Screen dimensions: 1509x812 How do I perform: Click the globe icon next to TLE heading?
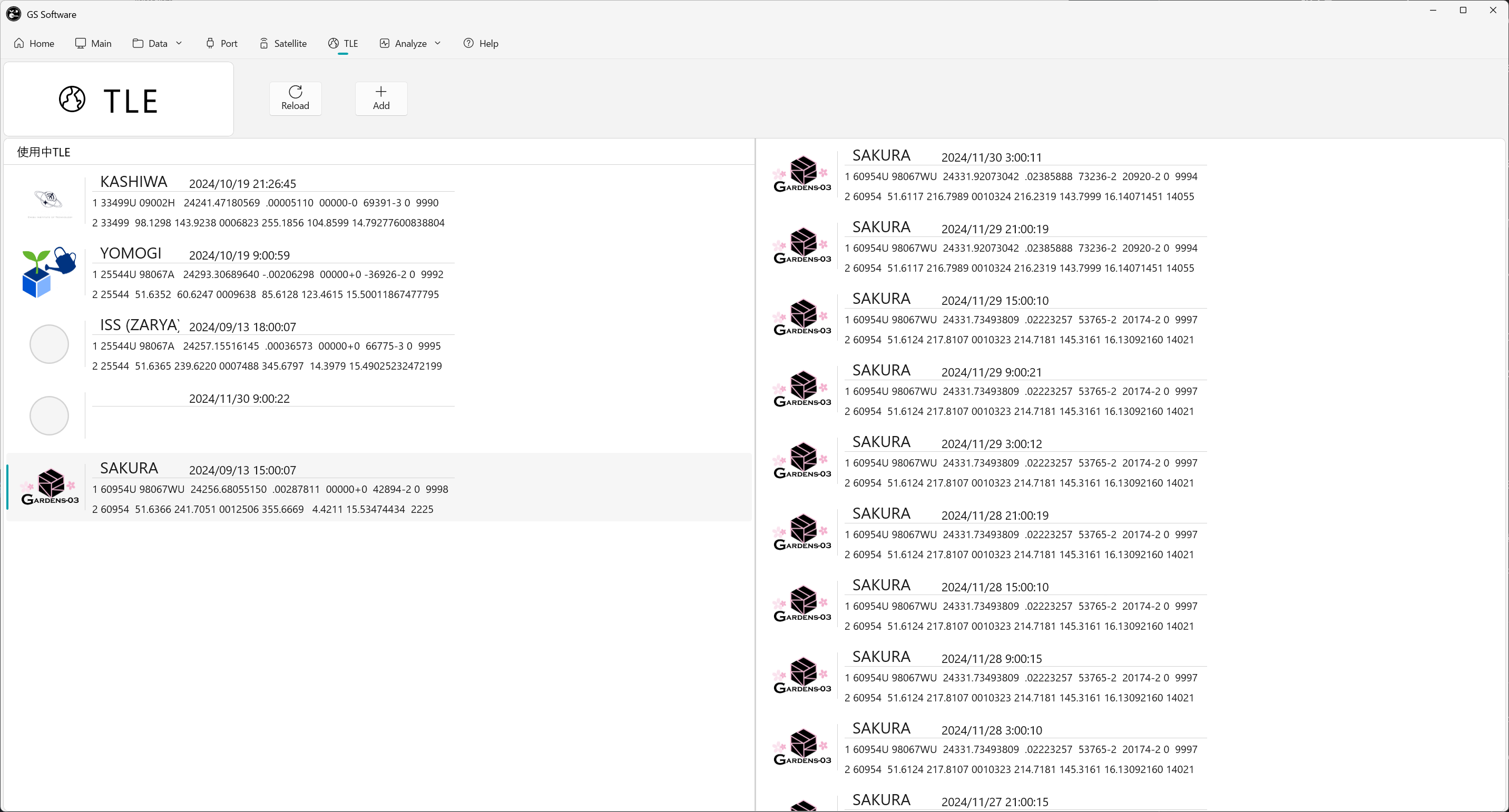point(72,99)
